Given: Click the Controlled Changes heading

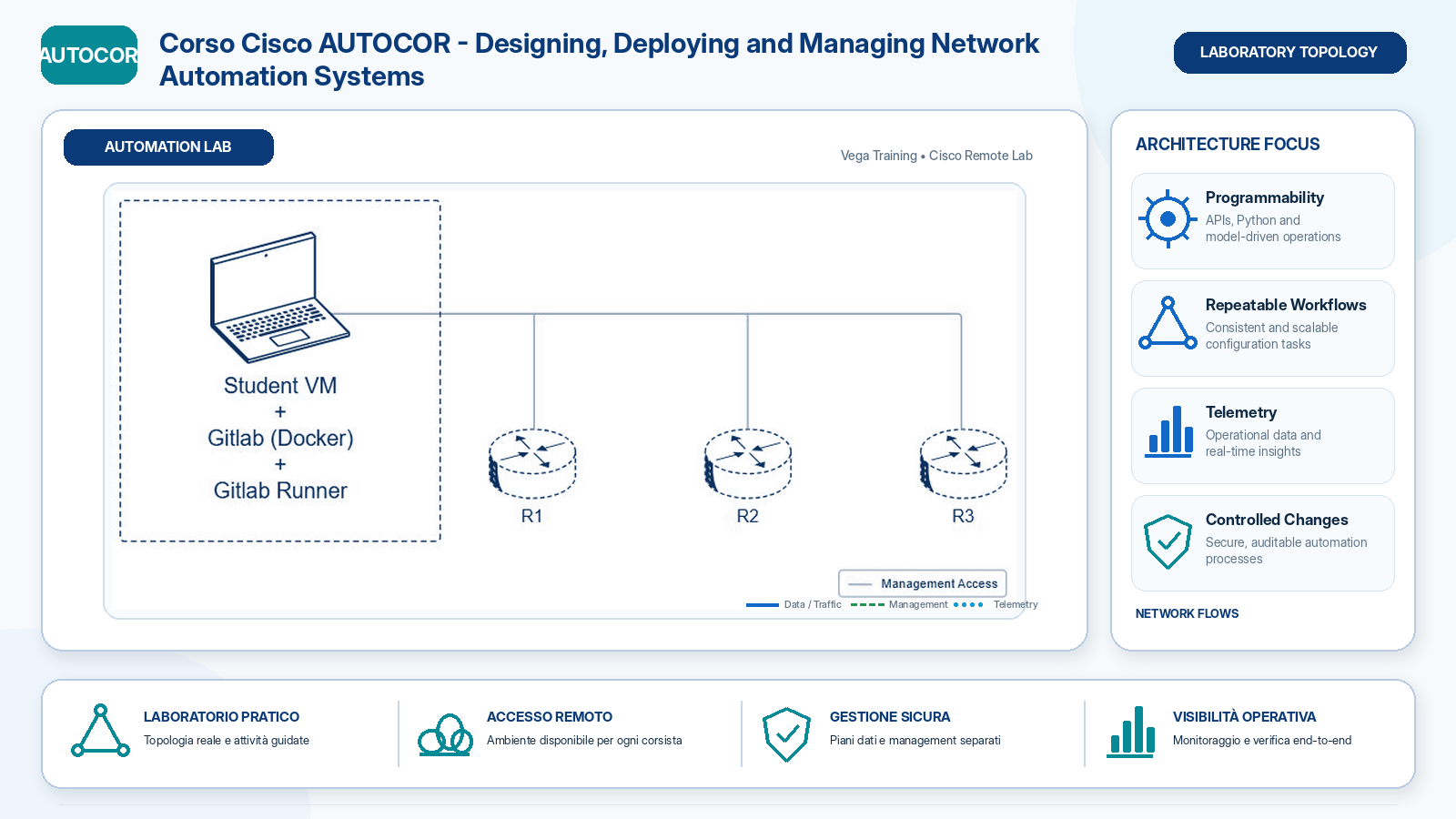Looking at the screenshot, I should (x=1277, y=520).
